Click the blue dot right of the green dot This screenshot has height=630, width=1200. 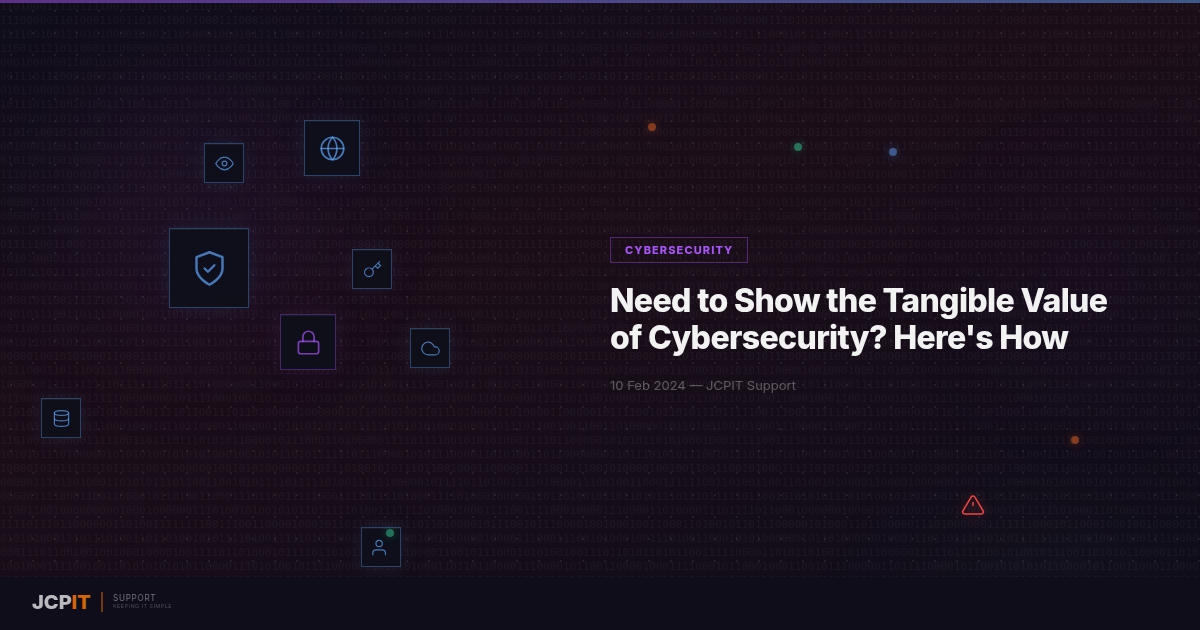tap(893, 152)
